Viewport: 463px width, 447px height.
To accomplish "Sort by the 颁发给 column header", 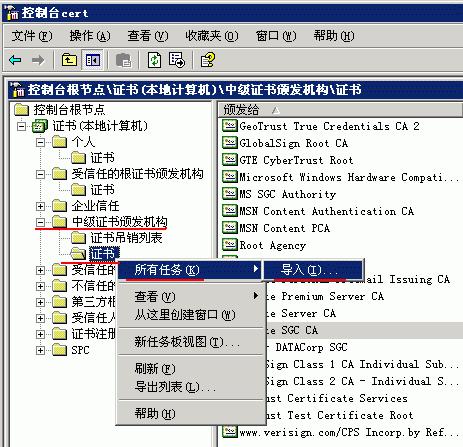I will pyautogui.click(x=340, y=109).
